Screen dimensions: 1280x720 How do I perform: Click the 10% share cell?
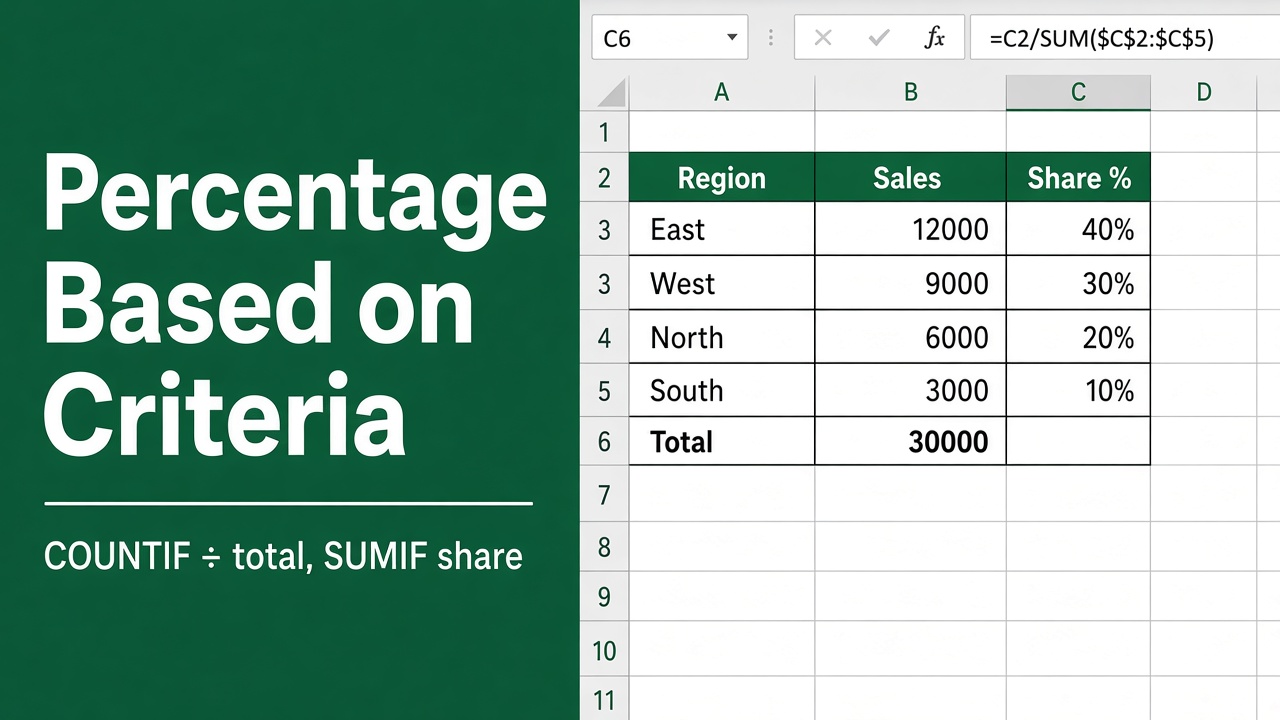coord(1078,390)
